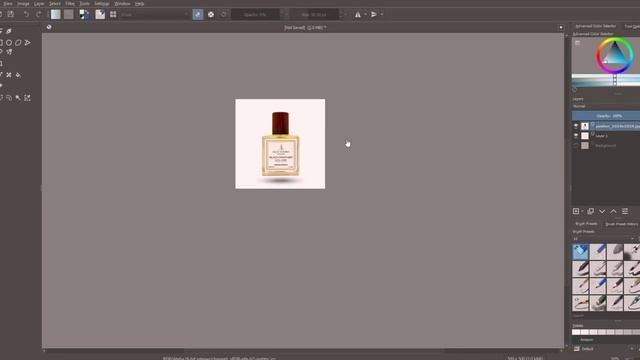
Task: Expand the vertical mirror options arrow
Action: point(382,14)
